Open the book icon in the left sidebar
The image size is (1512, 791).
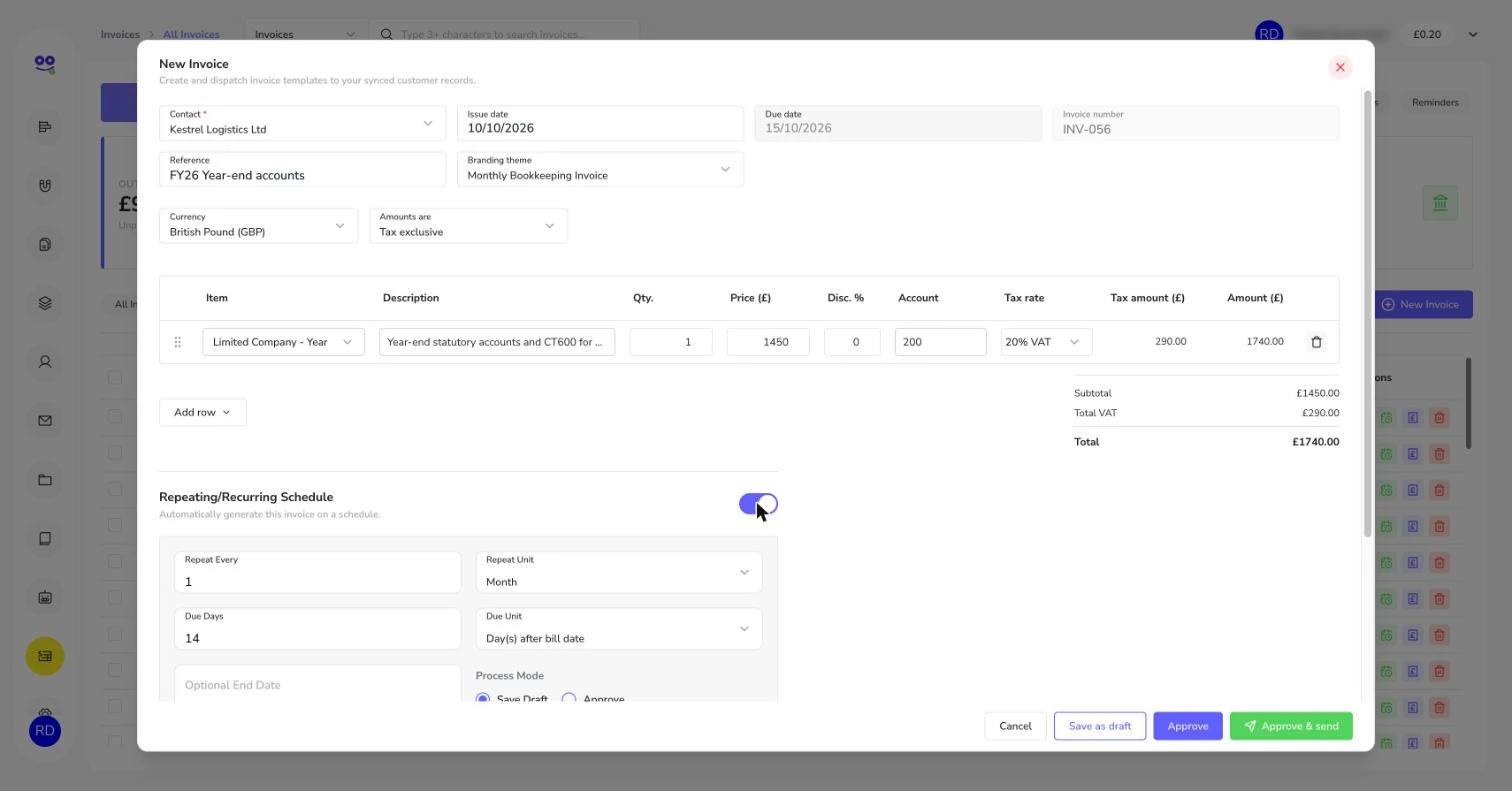tap(45, 539)
